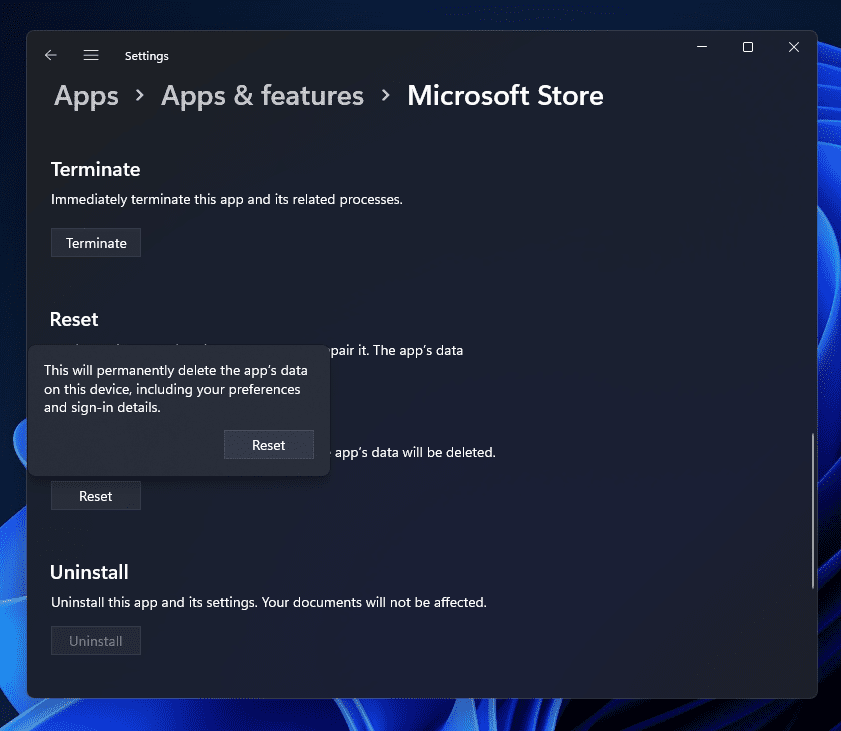The image size is (841, 731).
Task: Click the Settings gear area in the titlebar
Action: tap(146, 56)
